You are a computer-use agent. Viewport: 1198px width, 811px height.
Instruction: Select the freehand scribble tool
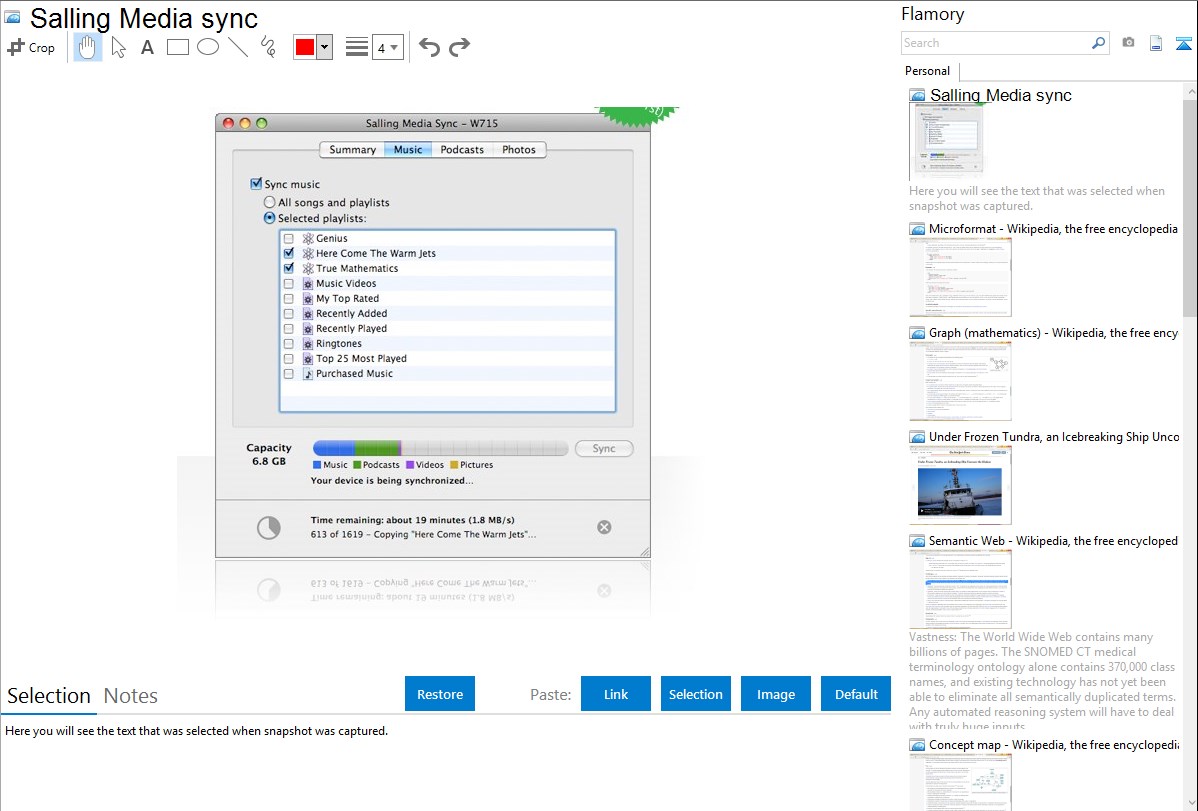[268, 47]
